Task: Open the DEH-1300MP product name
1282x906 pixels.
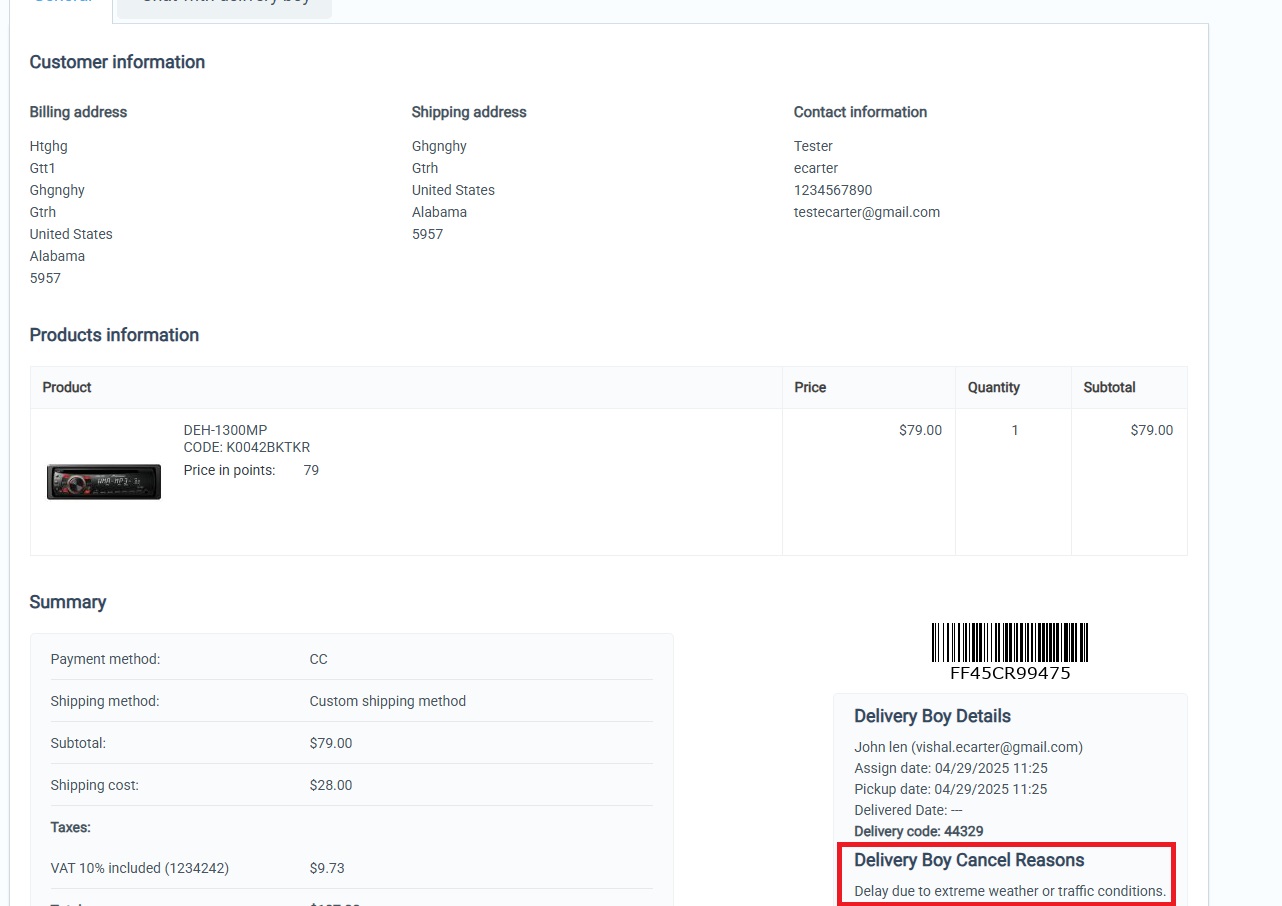Action: point(225,430)
